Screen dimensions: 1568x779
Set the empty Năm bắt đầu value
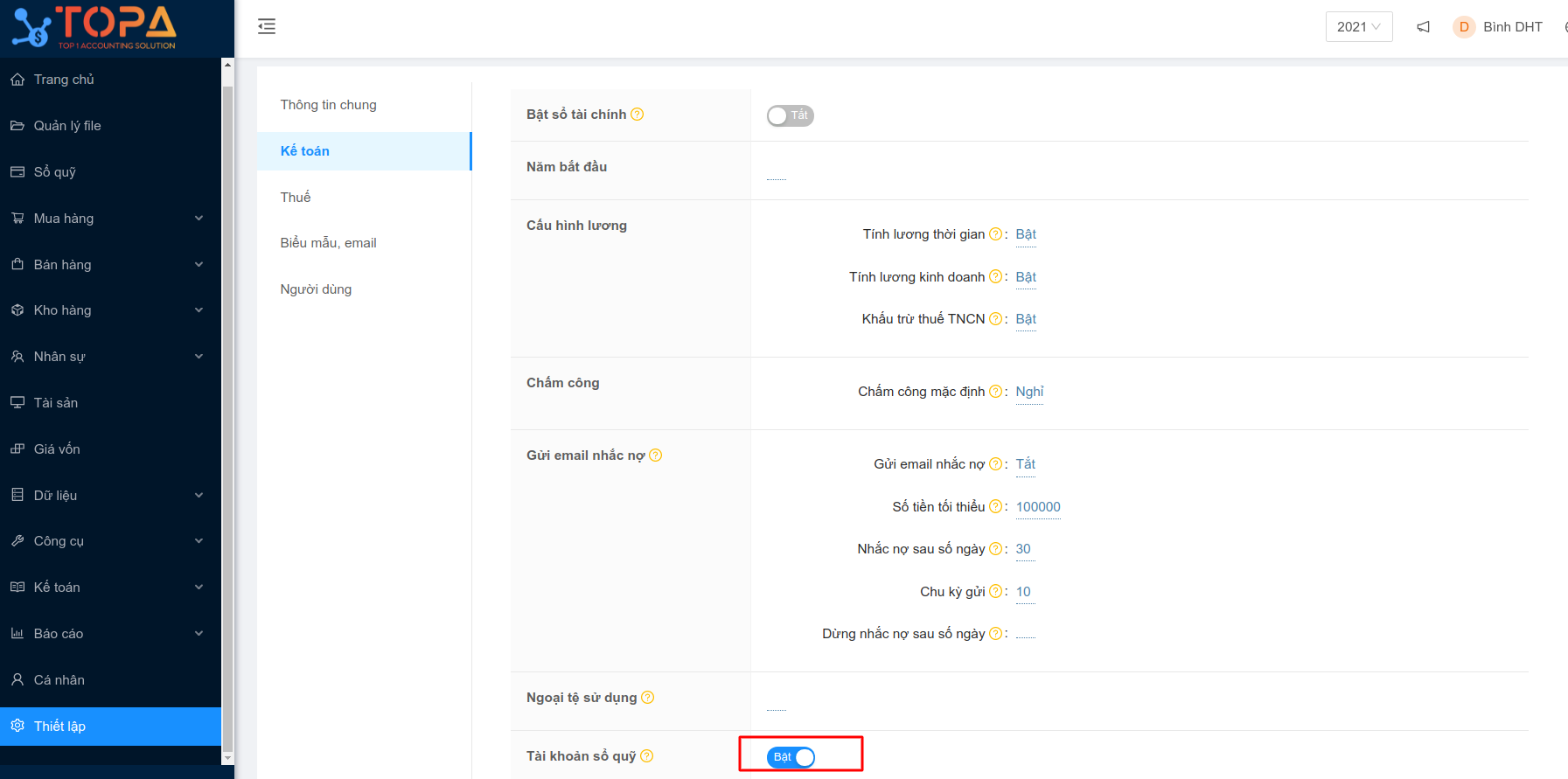point(777,173)
